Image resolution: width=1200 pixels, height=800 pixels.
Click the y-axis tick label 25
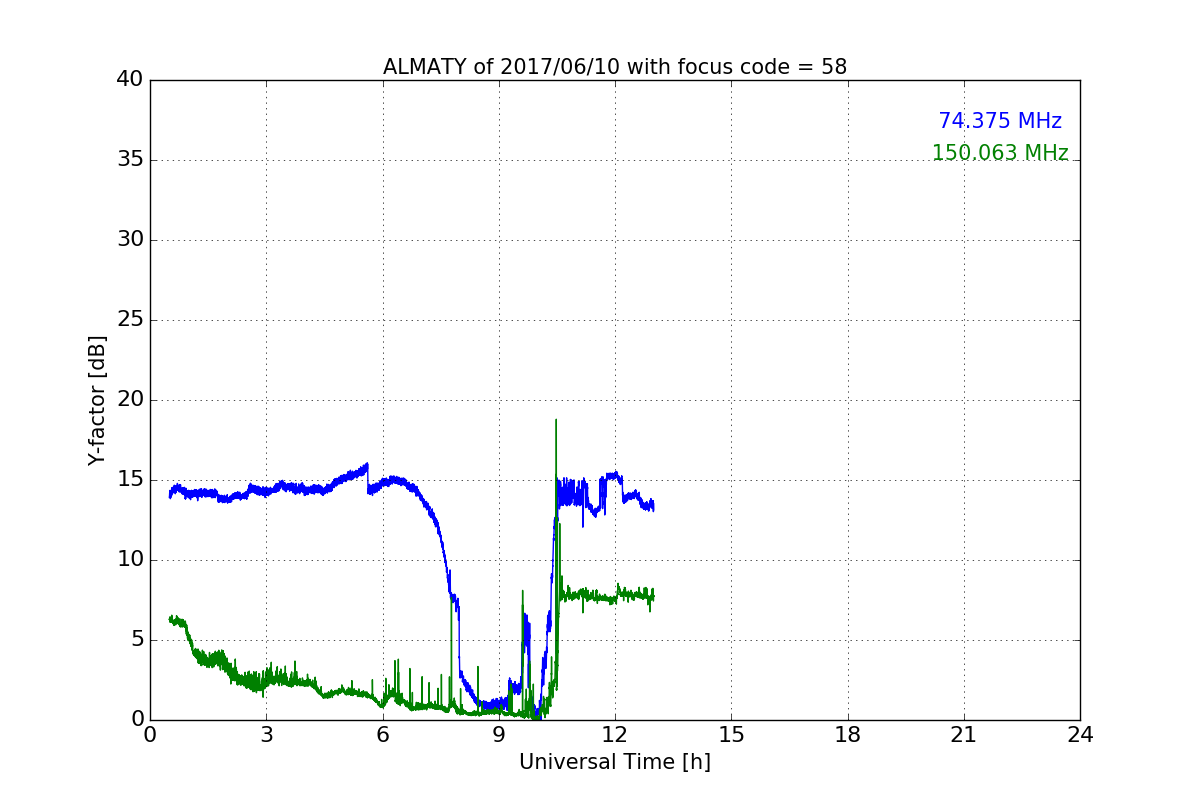(x=129, y=320)
